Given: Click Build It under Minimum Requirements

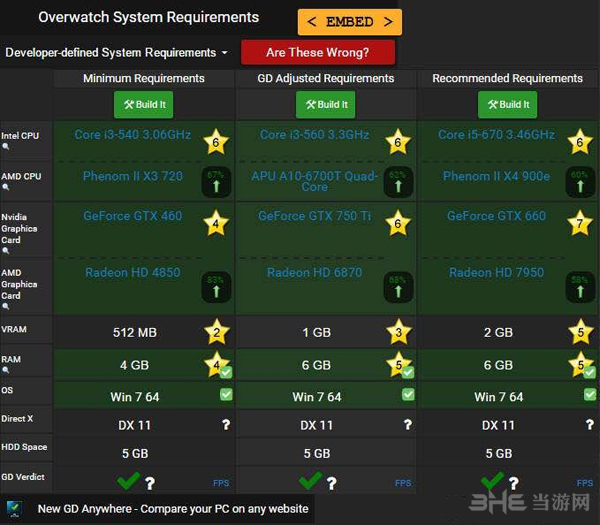Looking at the screenshot, I should 143,104.
